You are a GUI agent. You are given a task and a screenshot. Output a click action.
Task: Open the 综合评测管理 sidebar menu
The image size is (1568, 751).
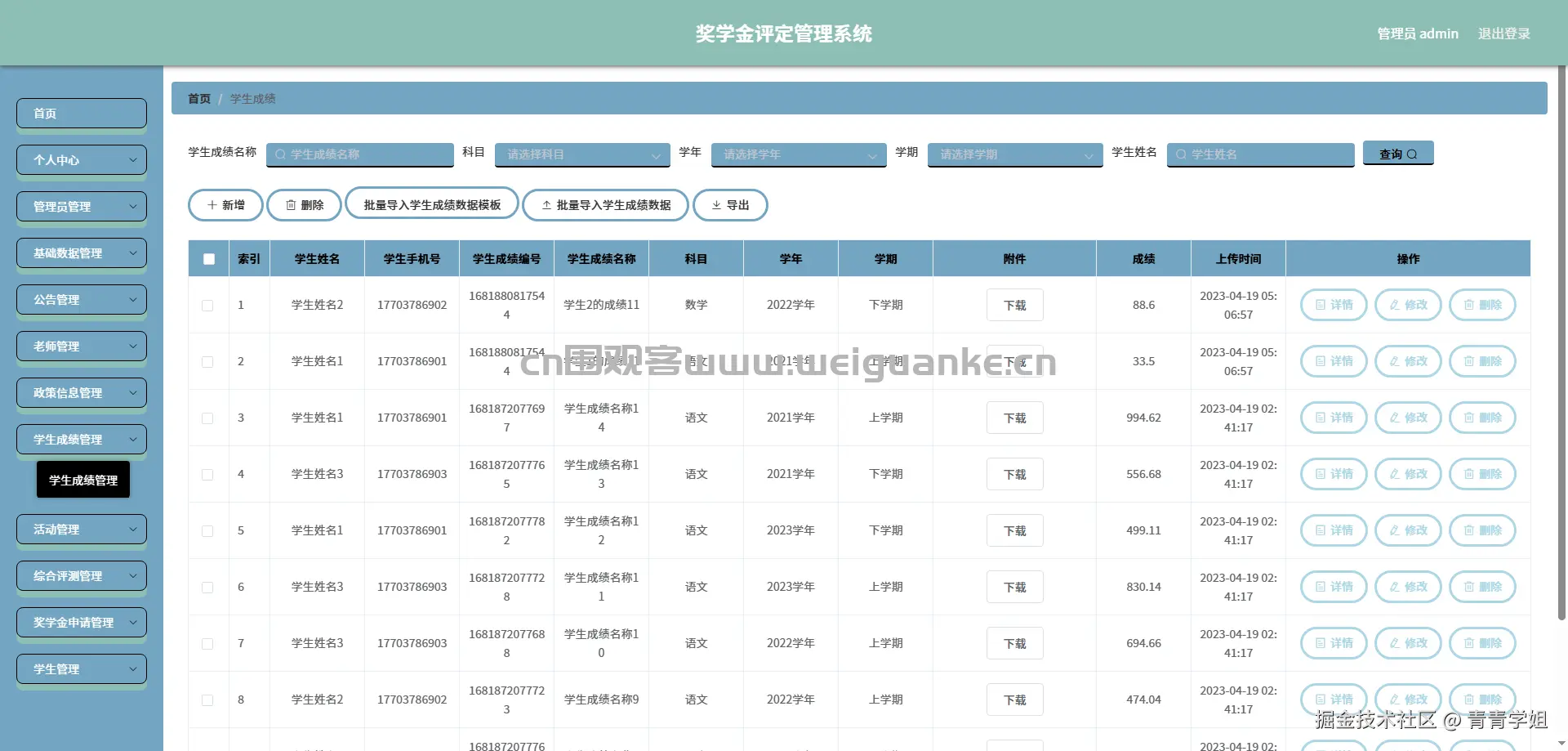(82, 576)
